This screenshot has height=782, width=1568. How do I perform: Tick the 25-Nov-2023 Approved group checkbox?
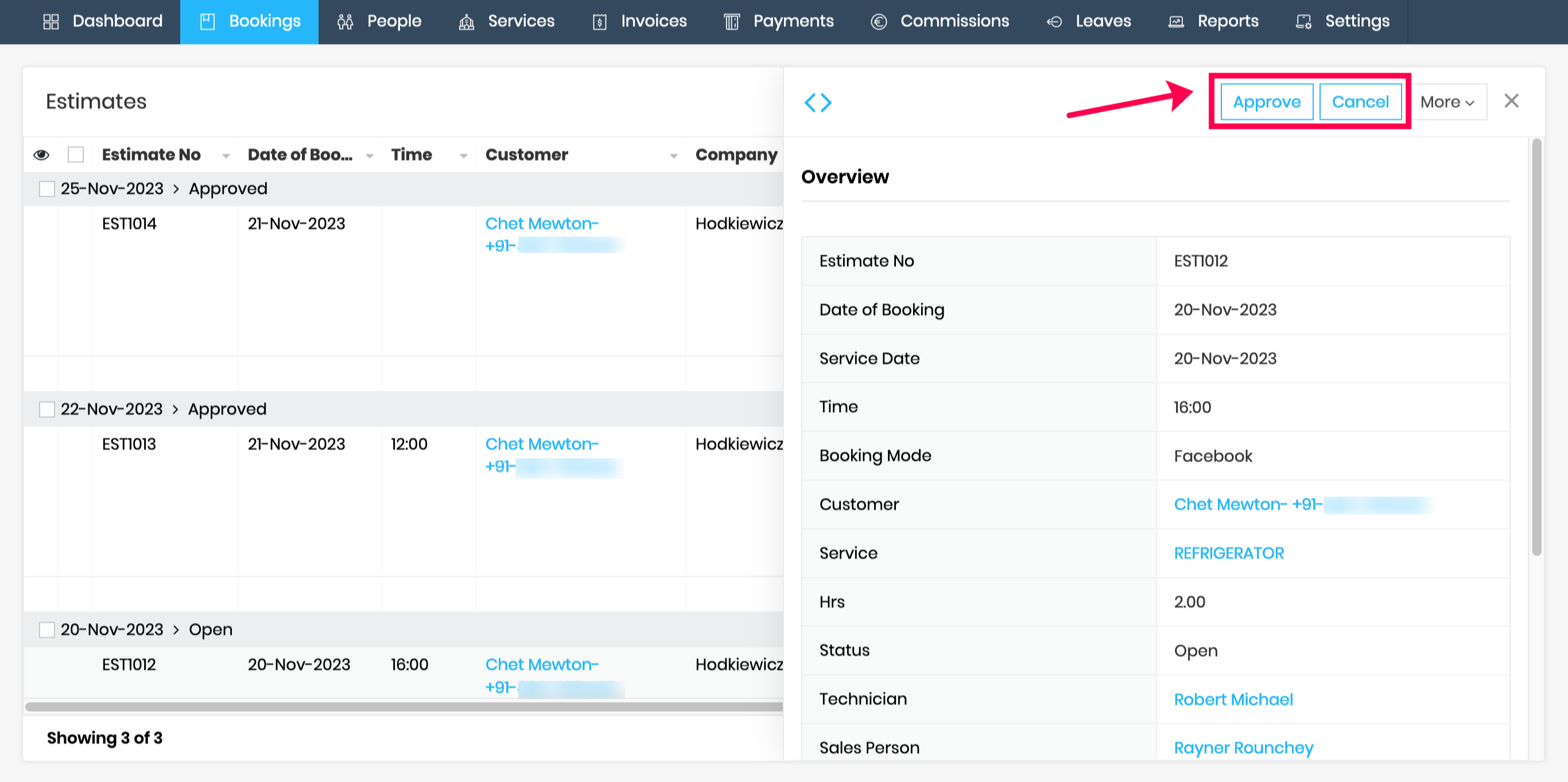point(47,189)
